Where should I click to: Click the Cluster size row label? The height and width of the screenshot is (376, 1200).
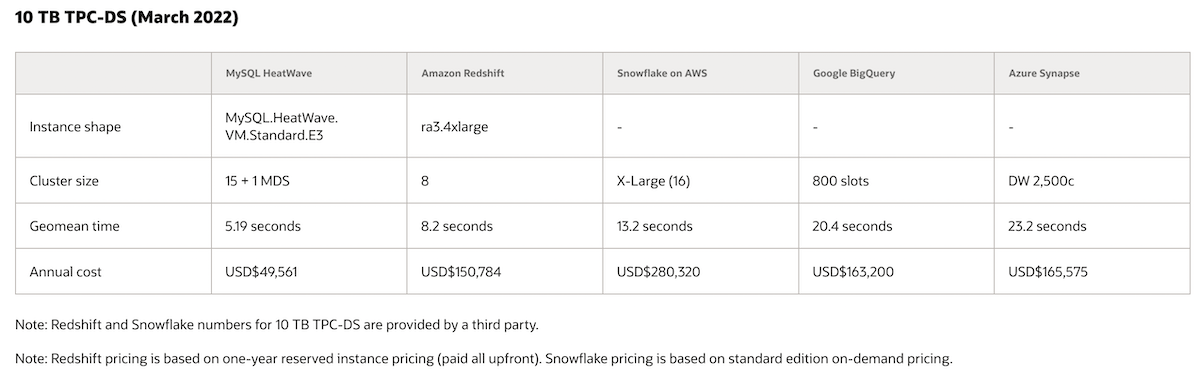click(x=64, y=181)
